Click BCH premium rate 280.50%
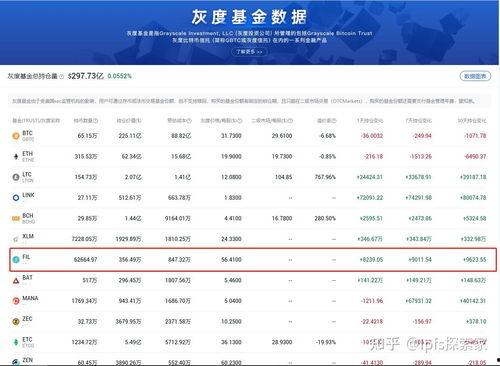Screen dimensions: 500x366 tap(325, 219)
